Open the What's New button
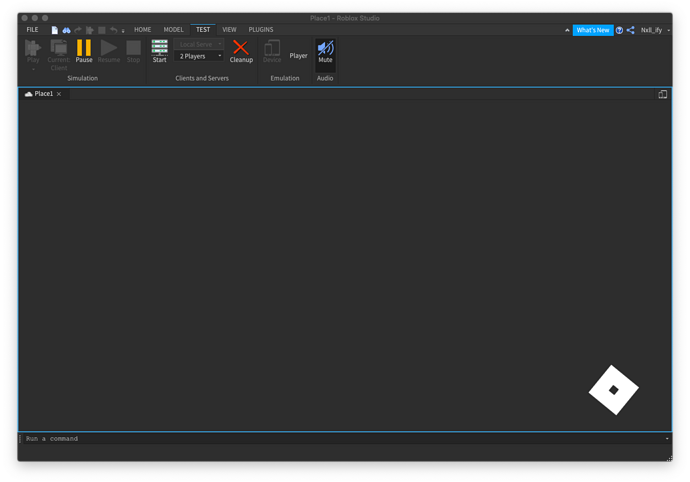 pyautogui.click(x=593, y=30)
